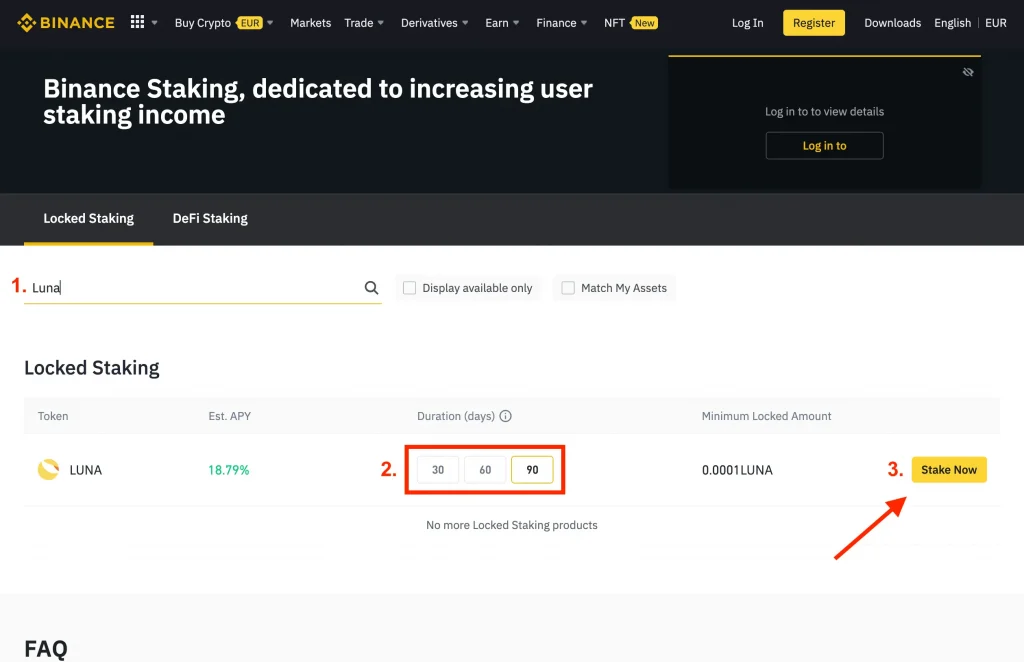Open the Markets menu item
Image resolution: width=1024 pixels, height=662 pixels.
[x=310, y=23]
